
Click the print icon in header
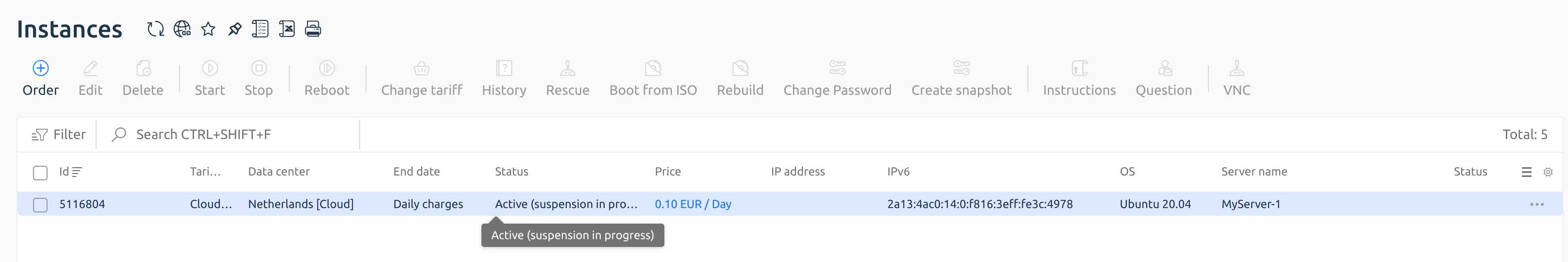point(313,29)
